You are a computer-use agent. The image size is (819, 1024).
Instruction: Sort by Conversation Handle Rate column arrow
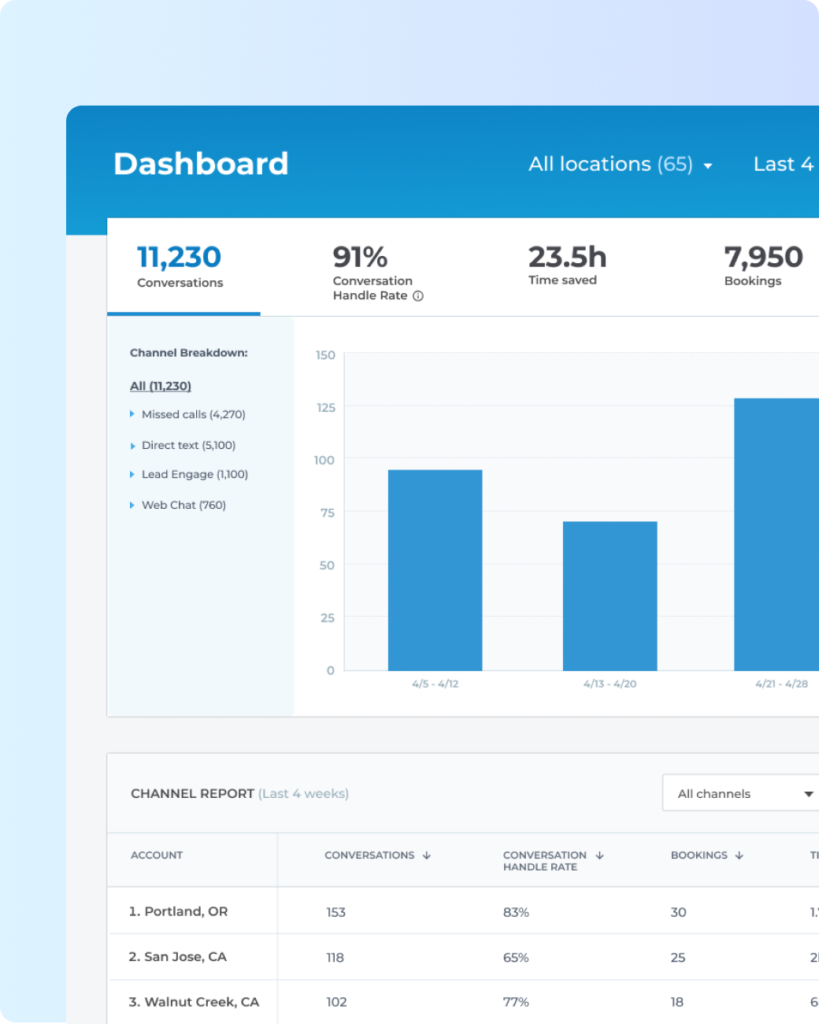click(600, 856)
